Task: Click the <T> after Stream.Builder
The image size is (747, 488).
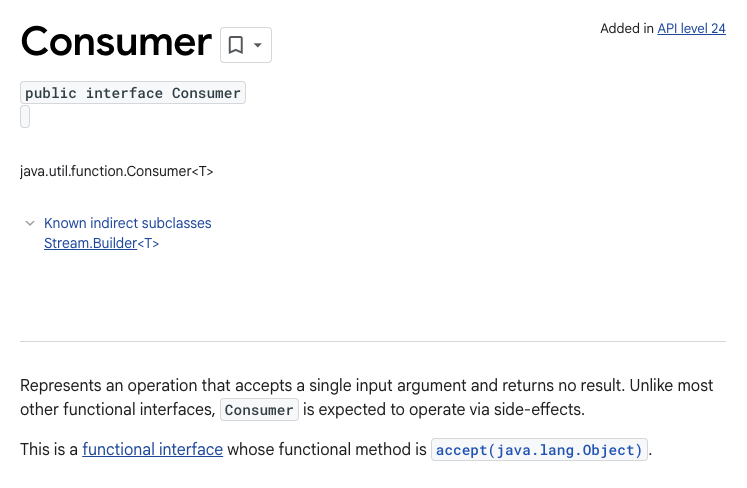Action: pyautogui.click(x=148, y=243)
